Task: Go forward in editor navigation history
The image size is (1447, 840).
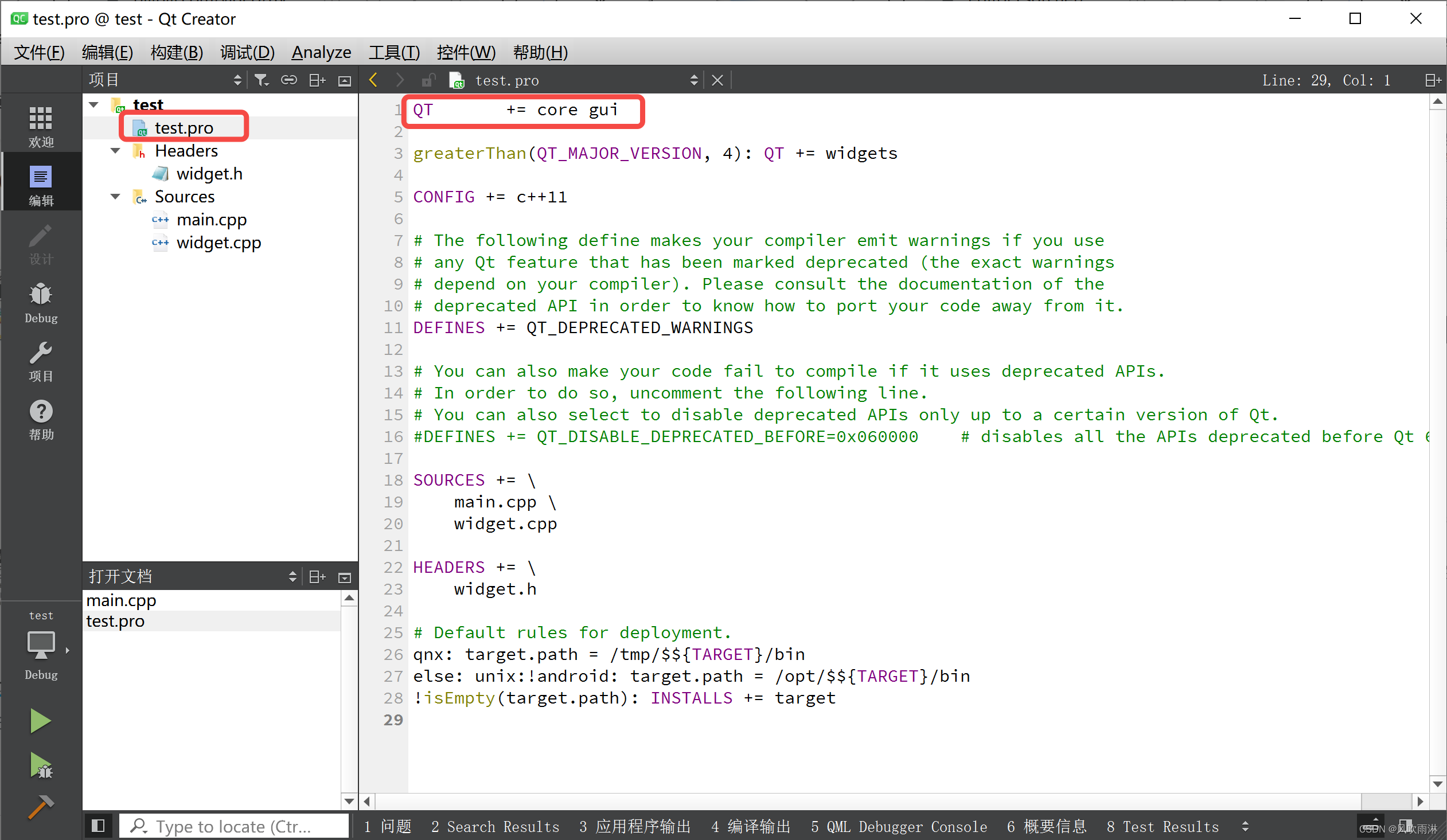Action: (400, 80)
